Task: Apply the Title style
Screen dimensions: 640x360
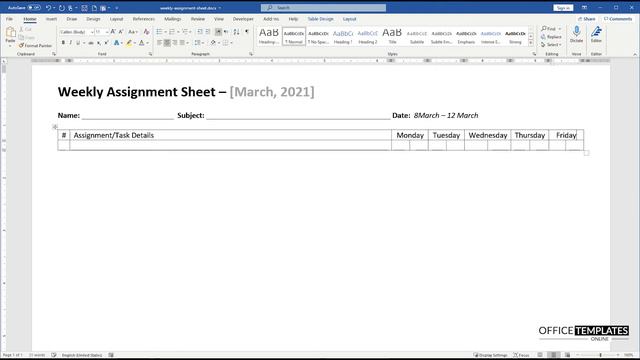Action: 392,36
